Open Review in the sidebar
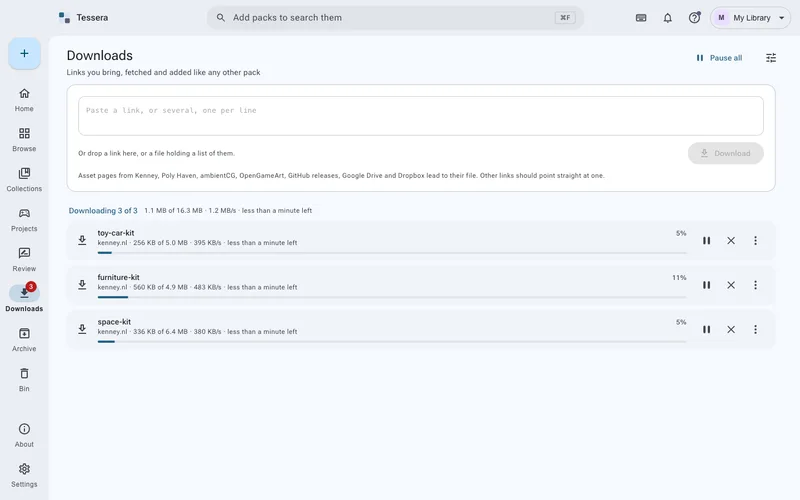This screenshot has width=800, height=500. click(x=24, y=260)
